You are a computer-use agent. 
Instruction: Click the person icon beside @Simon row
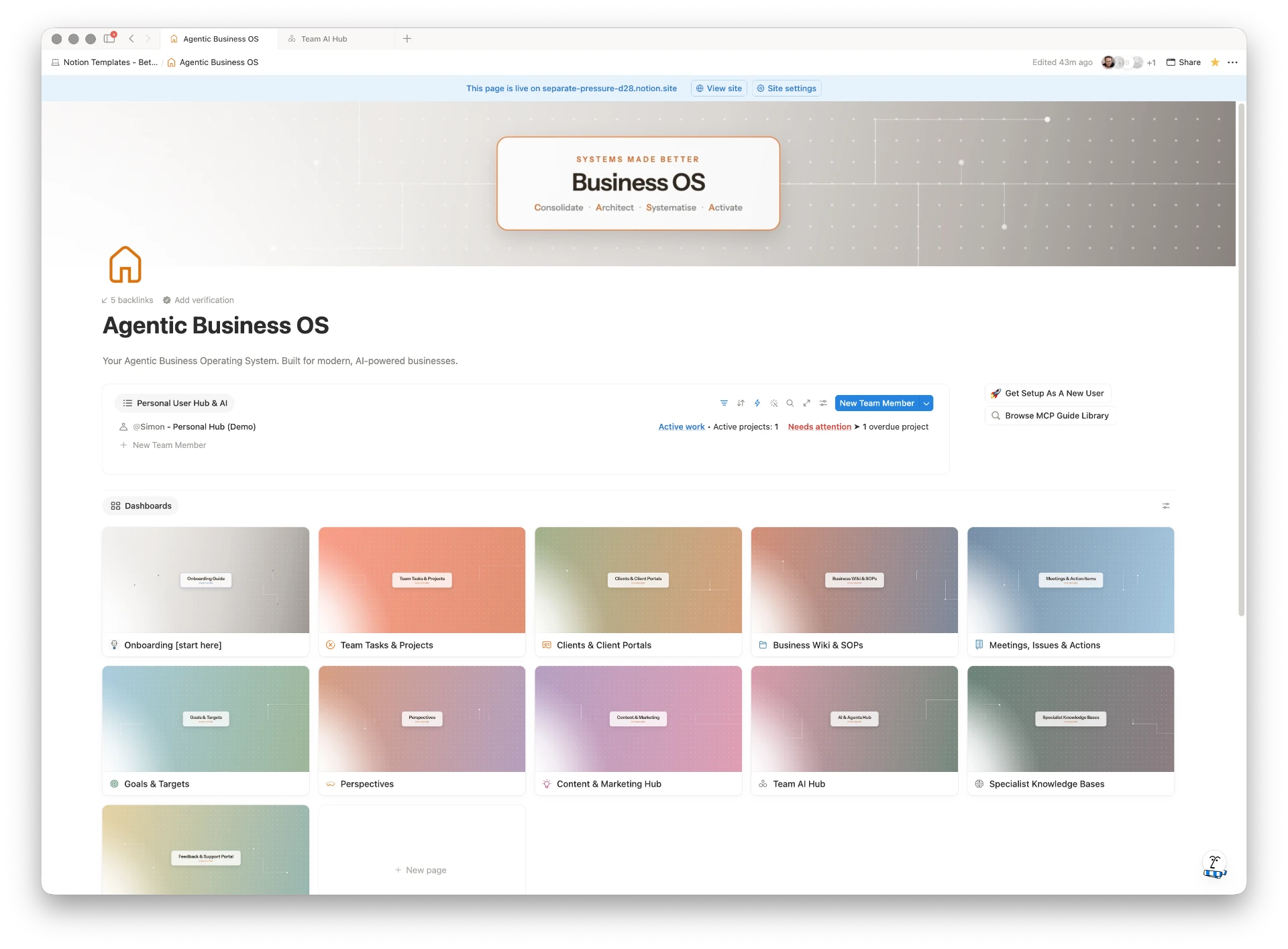(x=123, y=427)
